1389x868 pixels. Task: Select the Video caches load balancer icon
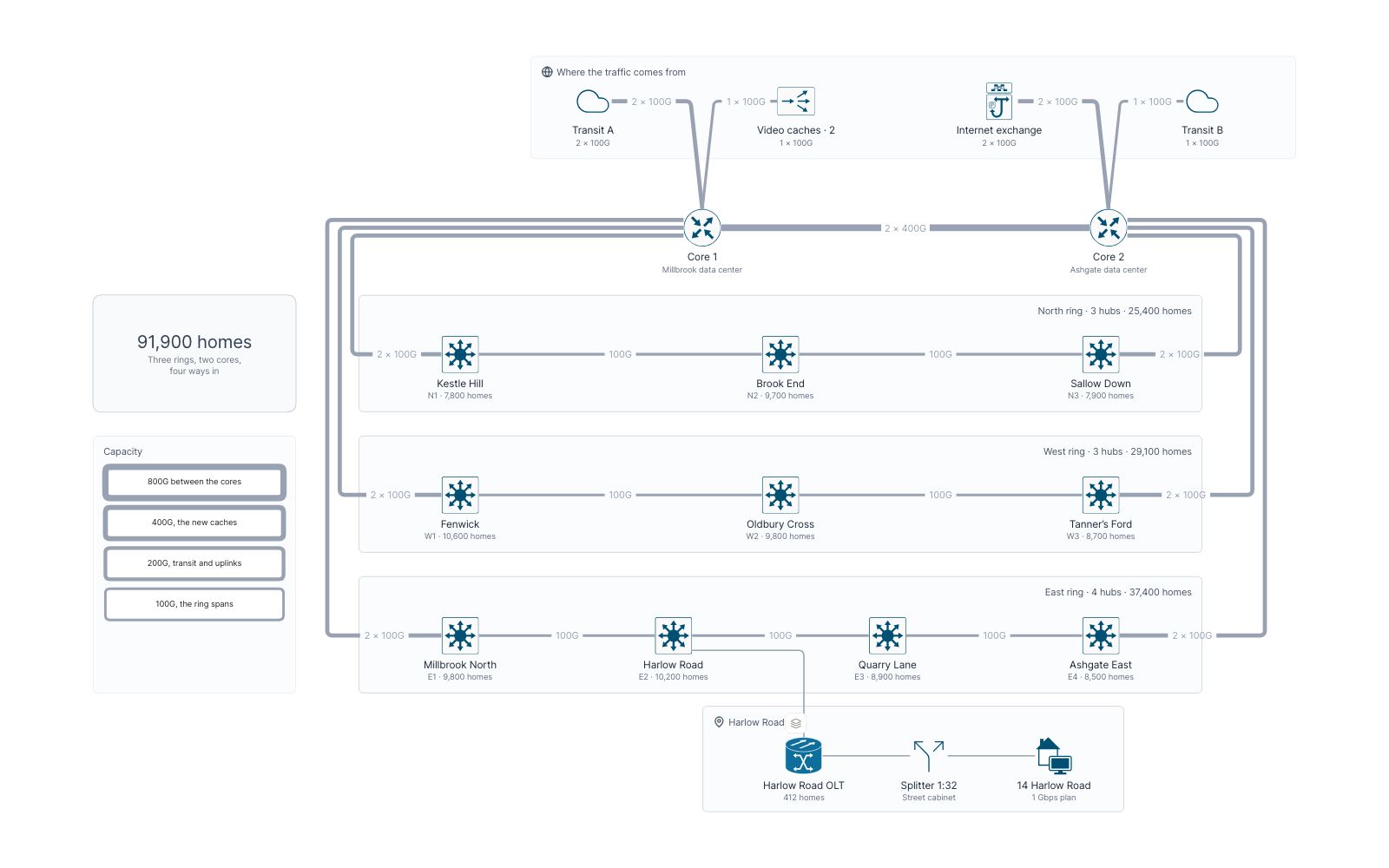pos(796,102)
